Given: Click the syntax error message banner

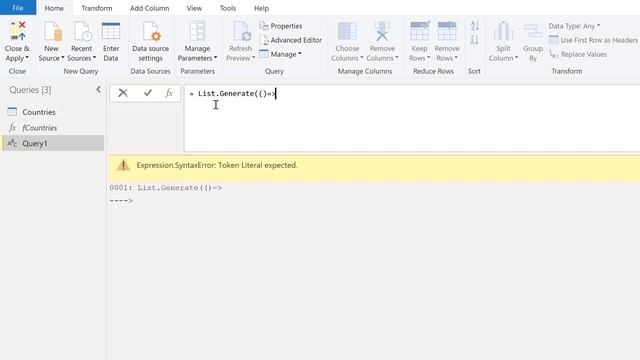Looking at the screenshot, I should click(x=374, y=167).
